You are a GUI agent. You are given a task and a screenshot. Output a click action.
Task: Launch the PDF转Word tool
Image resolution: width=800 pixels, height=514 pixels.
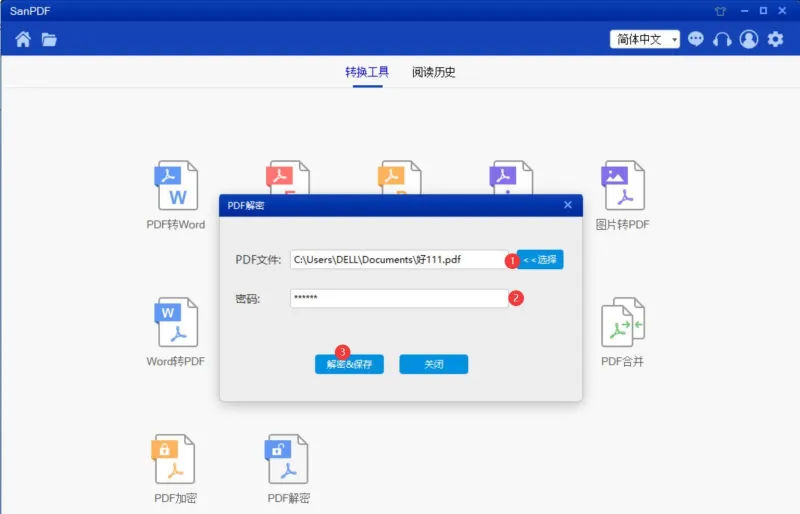coord(176,195)
